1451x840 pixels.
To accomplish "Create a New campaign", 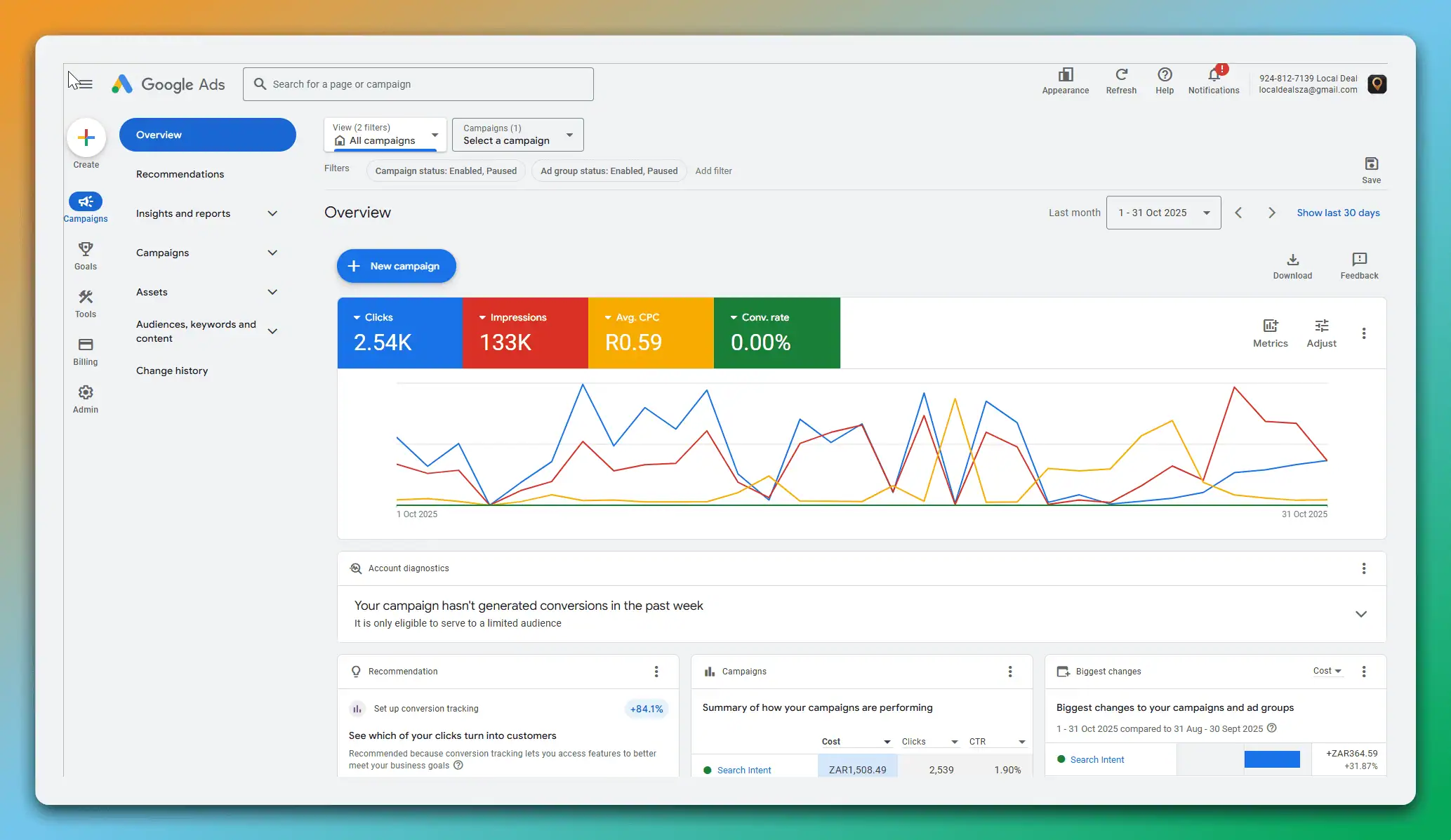I will tap(396, 266).
